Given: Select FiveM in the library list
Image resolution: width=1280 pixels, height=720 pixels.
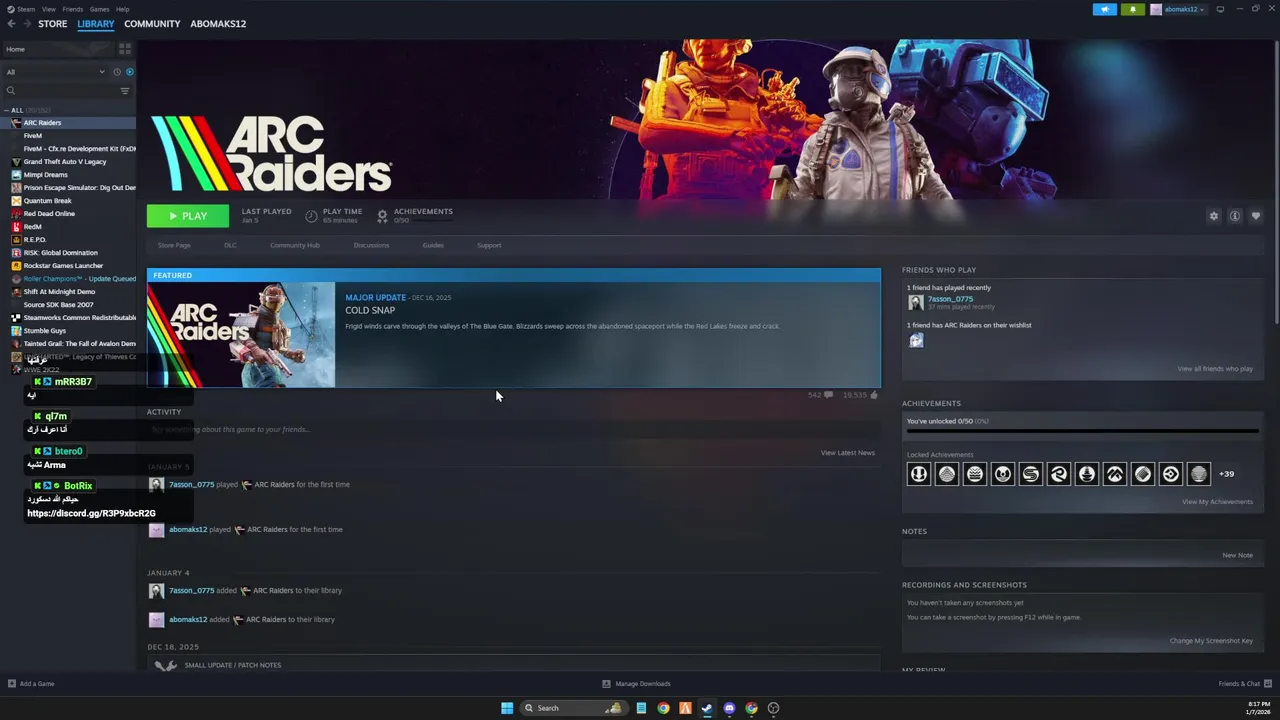Looking at the screenshot, I should click(x=33, y=136).
